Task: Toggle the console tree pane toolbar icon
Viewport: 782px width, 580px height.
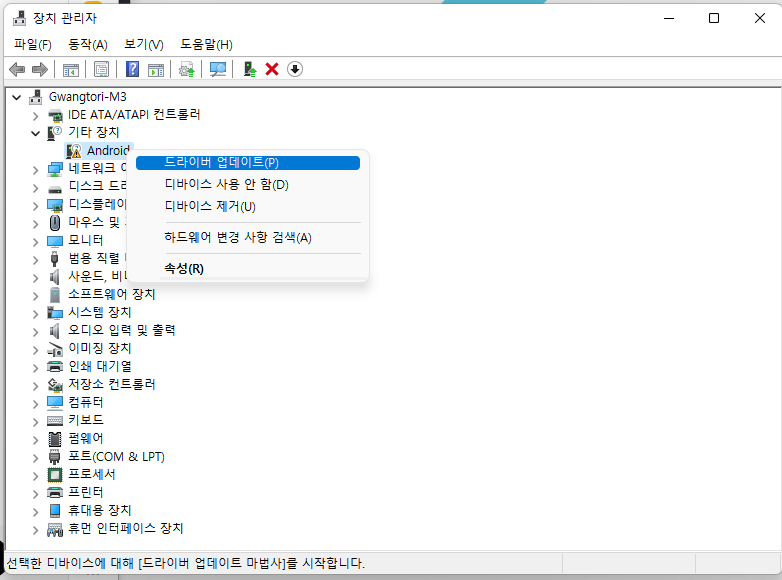Action: [x=71, y=70]
